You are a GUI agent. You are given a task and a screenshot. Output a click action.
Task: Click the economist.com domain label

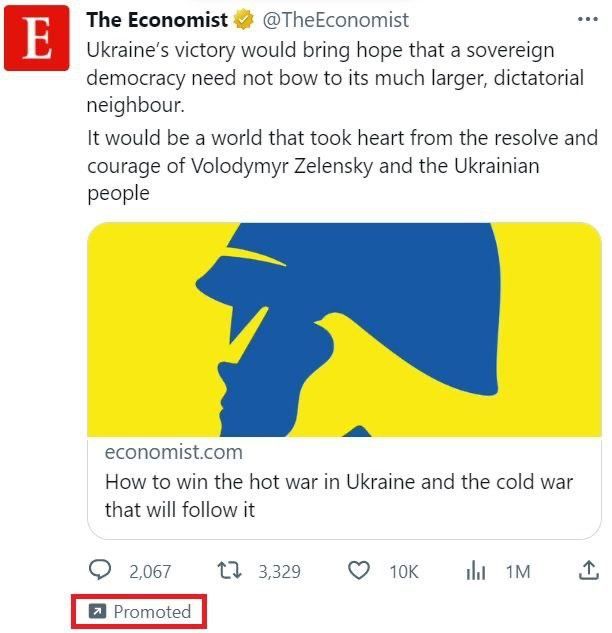tap(174, 452)
